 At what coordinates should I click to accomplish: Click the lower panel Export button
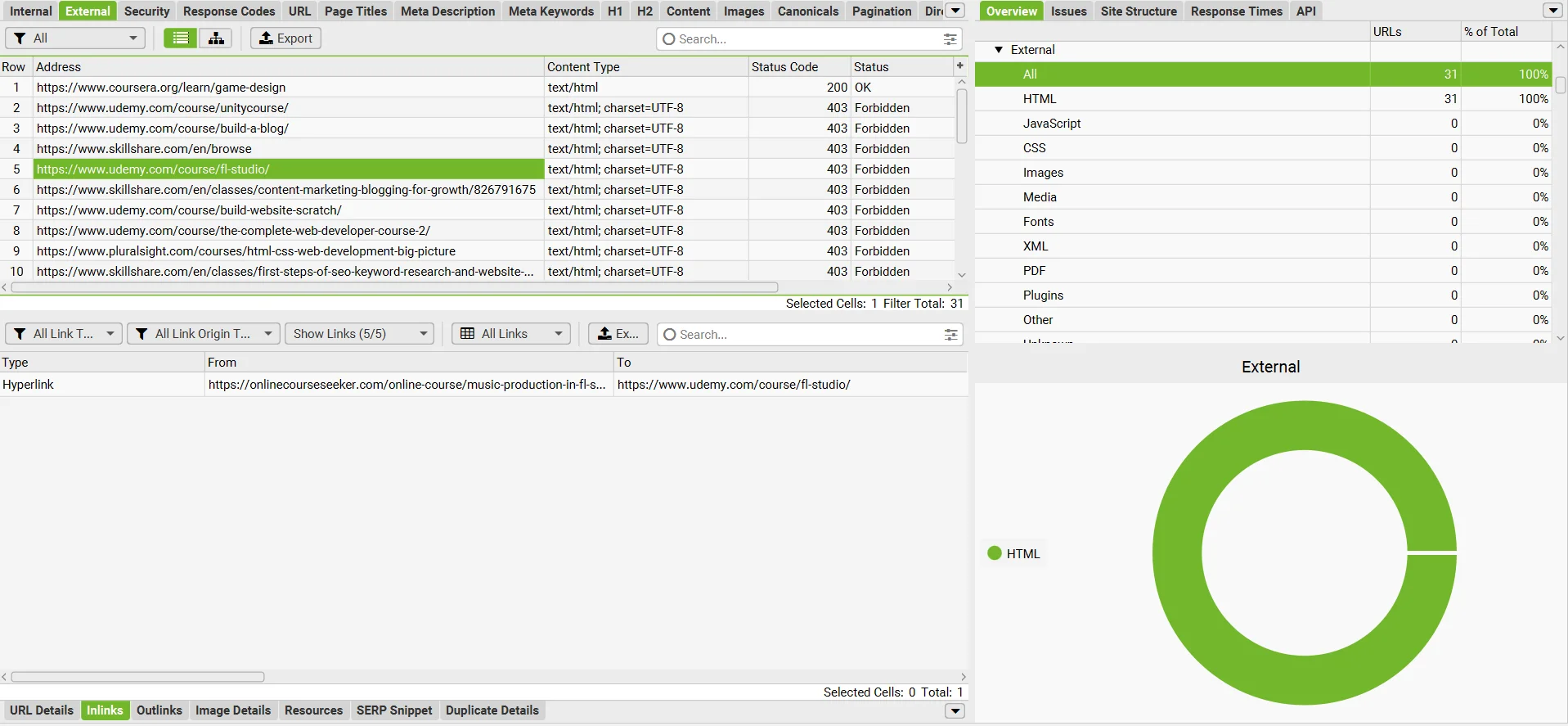coord(618,334)
